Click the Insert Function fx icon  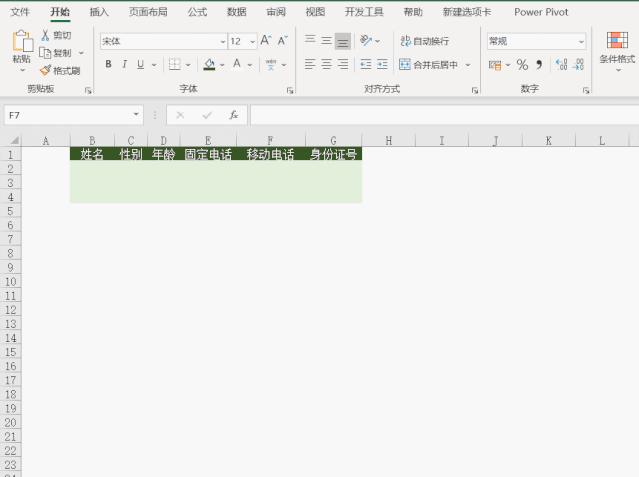coord(234,115)
